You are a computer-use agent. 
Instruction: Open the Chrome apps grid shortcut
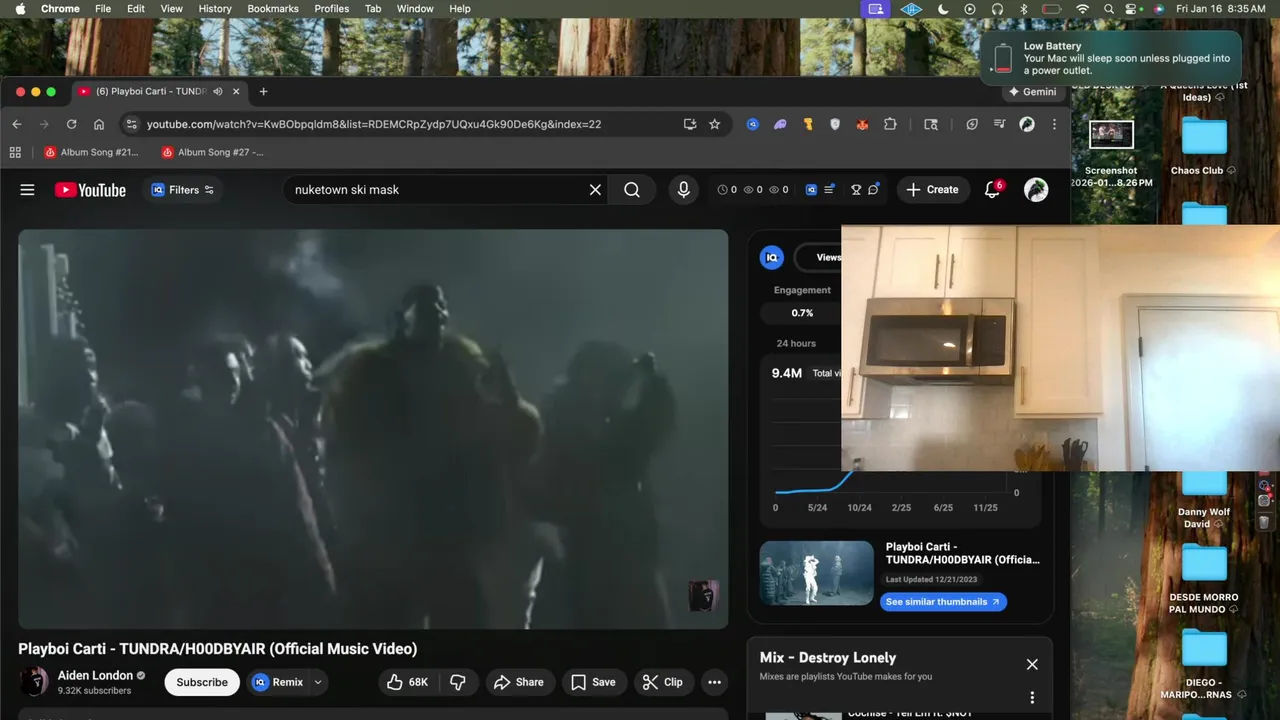[15, 152]
